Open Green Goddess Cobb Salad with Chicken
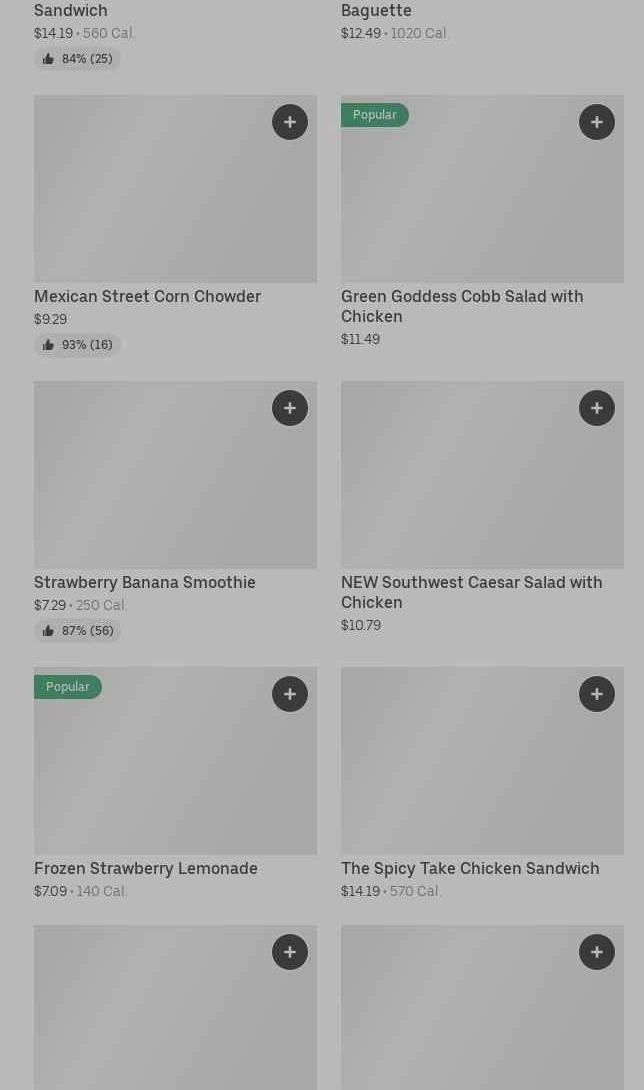This screenshot has height=1090, width=644. pos(461,306)
